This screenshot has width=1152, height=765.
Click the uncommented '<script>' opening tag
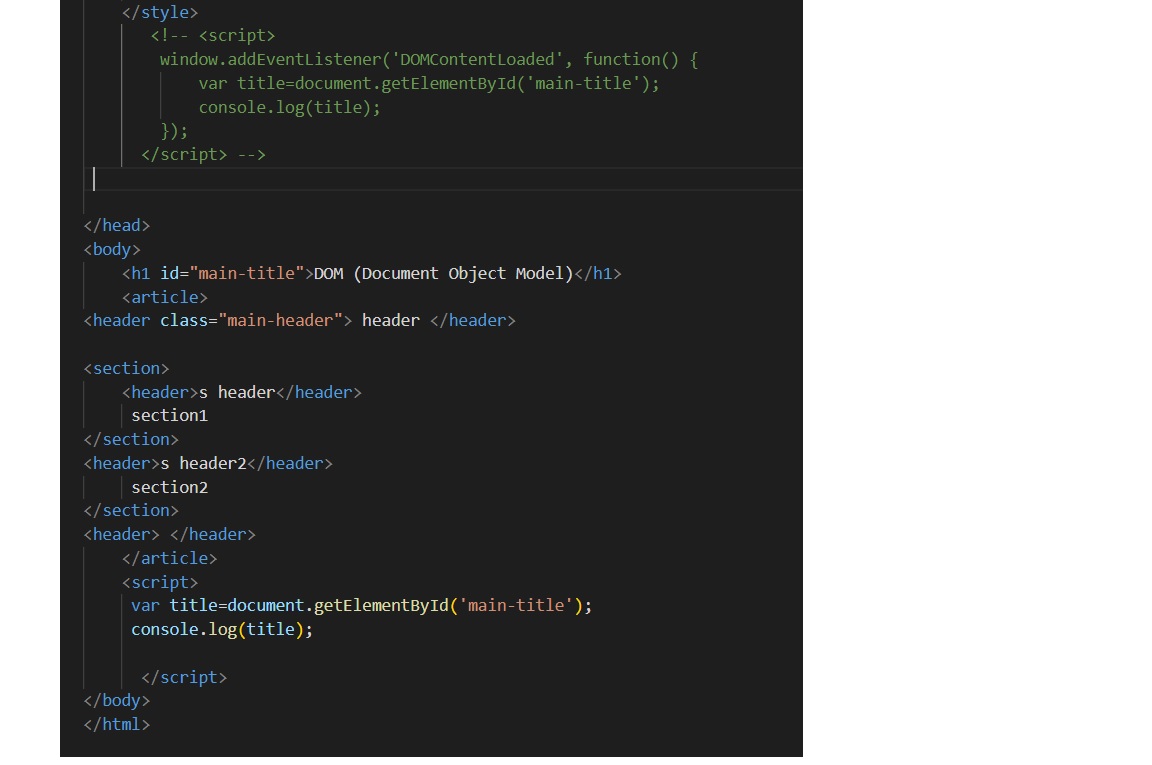(160, 583)
